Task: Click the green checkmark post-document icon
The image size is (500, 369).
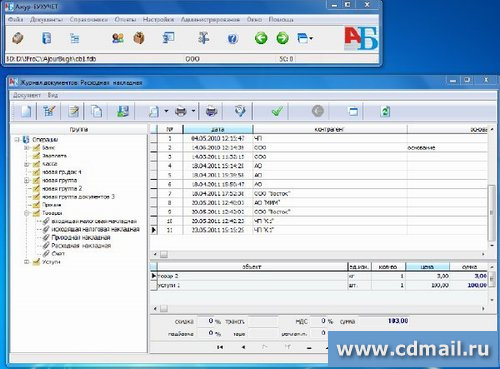Action: tap(277, 111)
